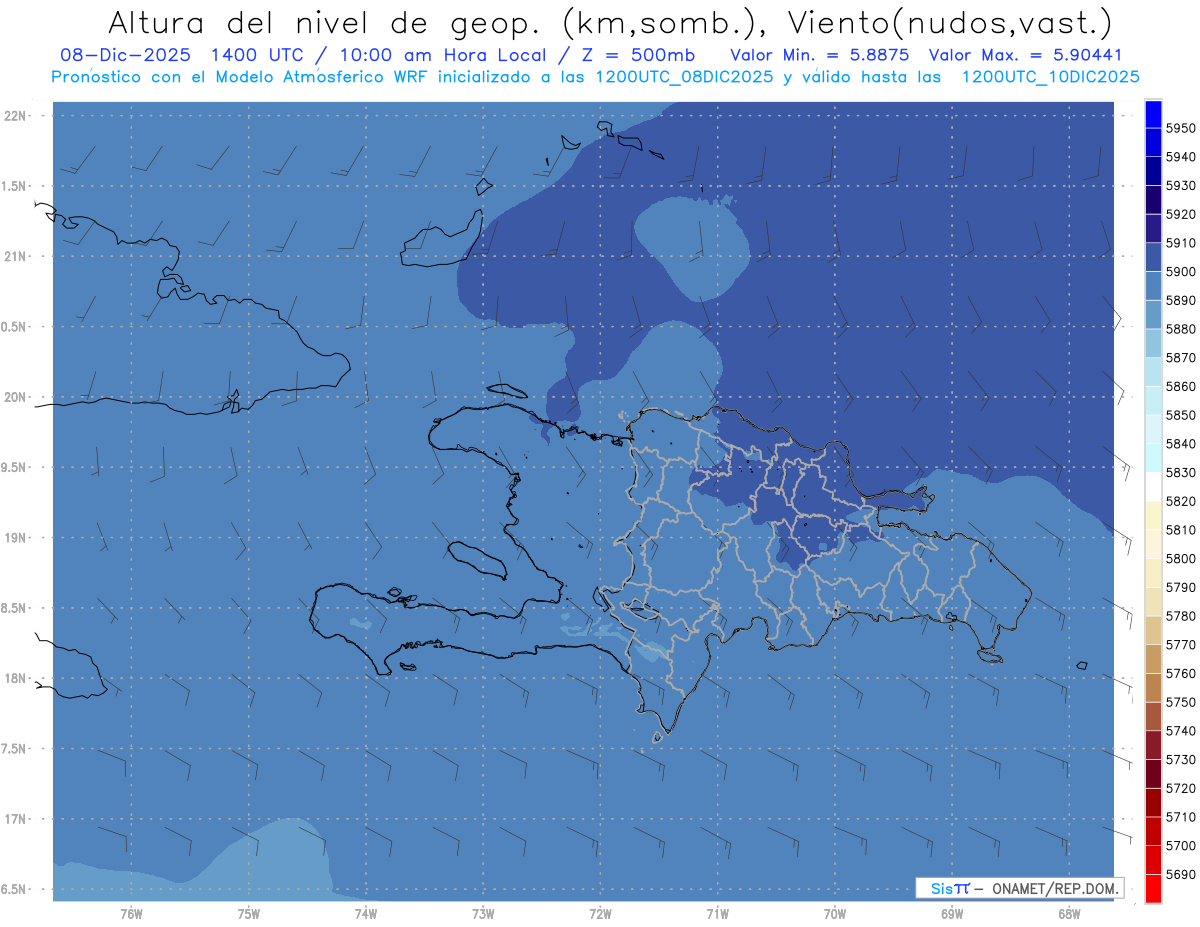Click the 5820 color bar value
Screen dimensions: 1200x927
[1180, 501]
